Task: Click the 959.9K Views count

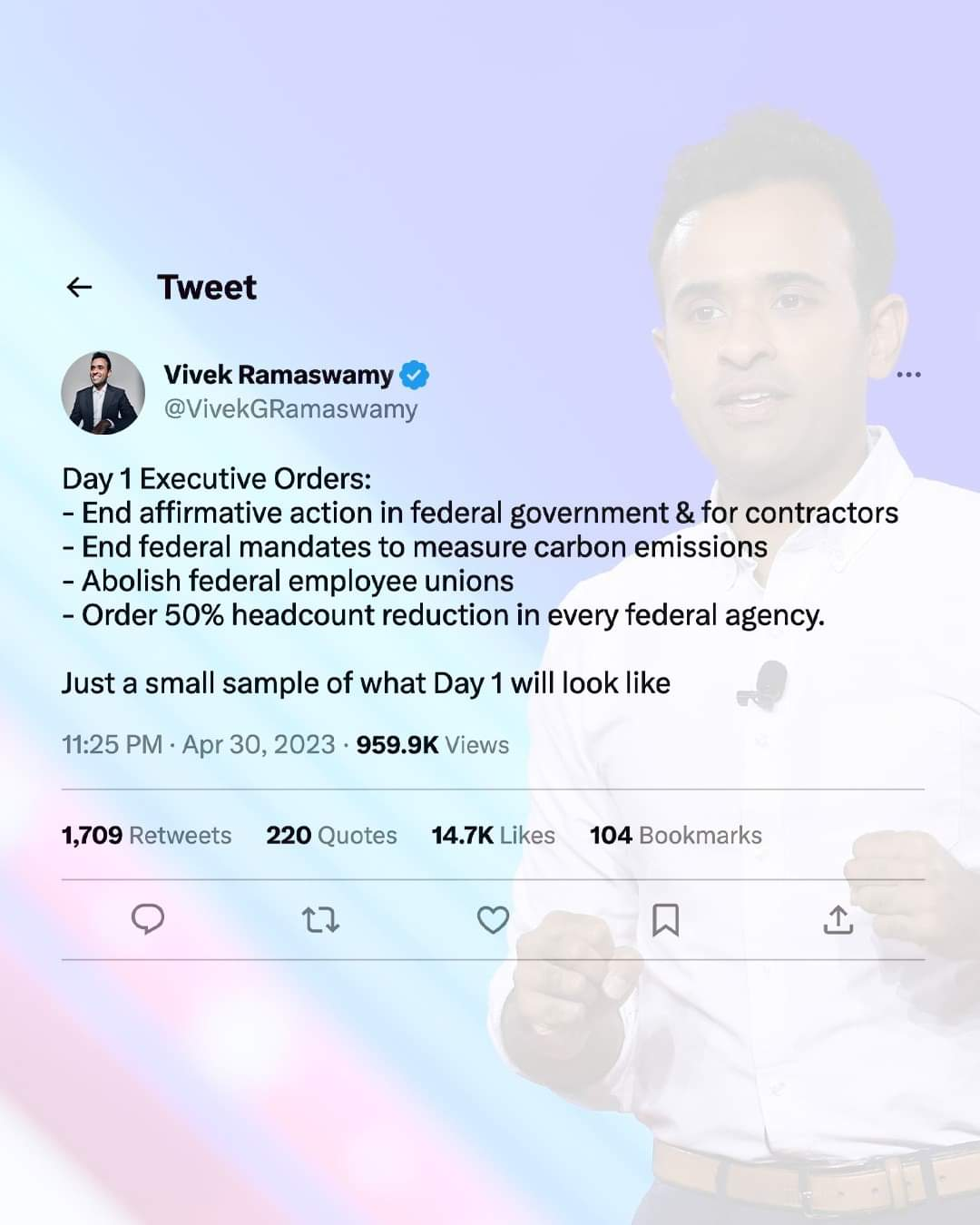Action: point(432,745)
